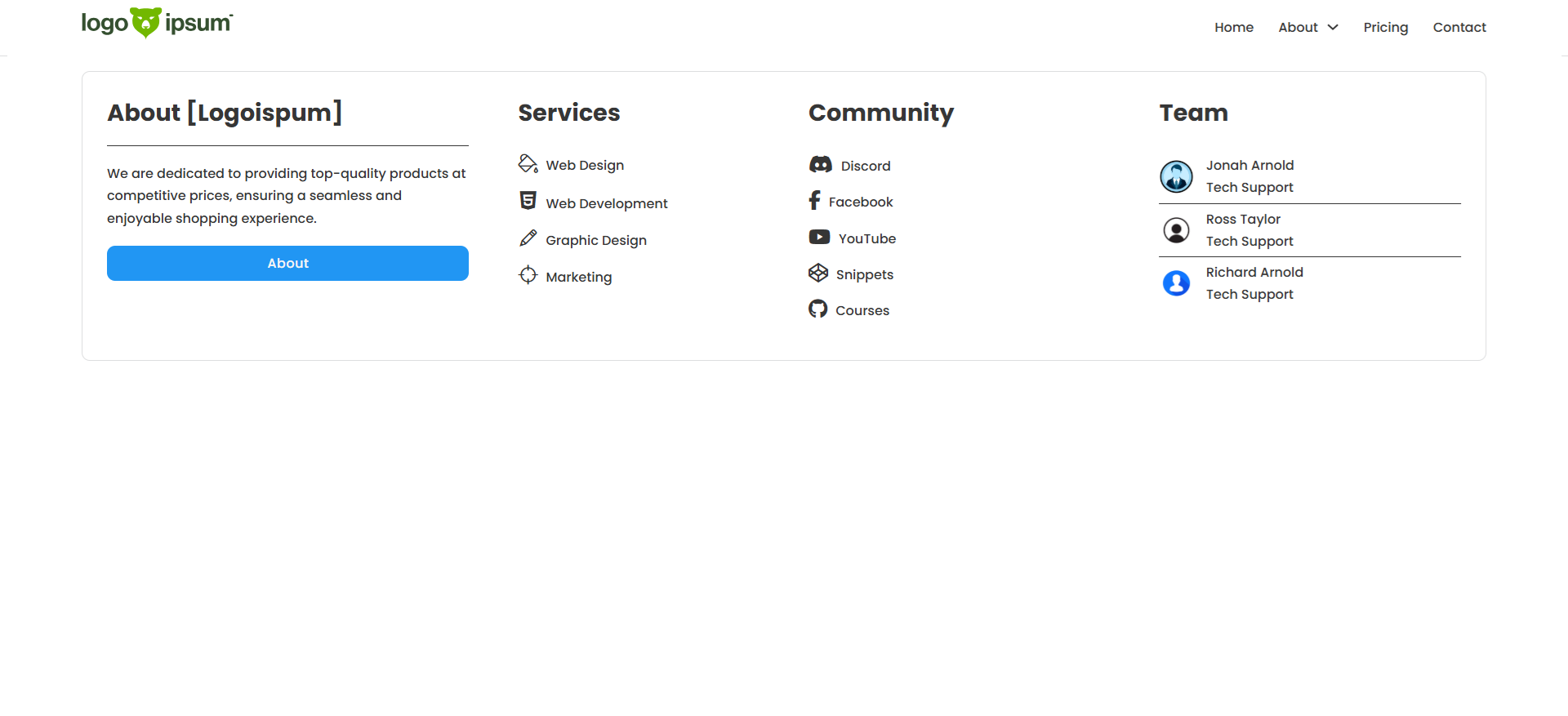Click the Facebook f icon
The height and width of the screenshot is (716, 1568).
814,200
